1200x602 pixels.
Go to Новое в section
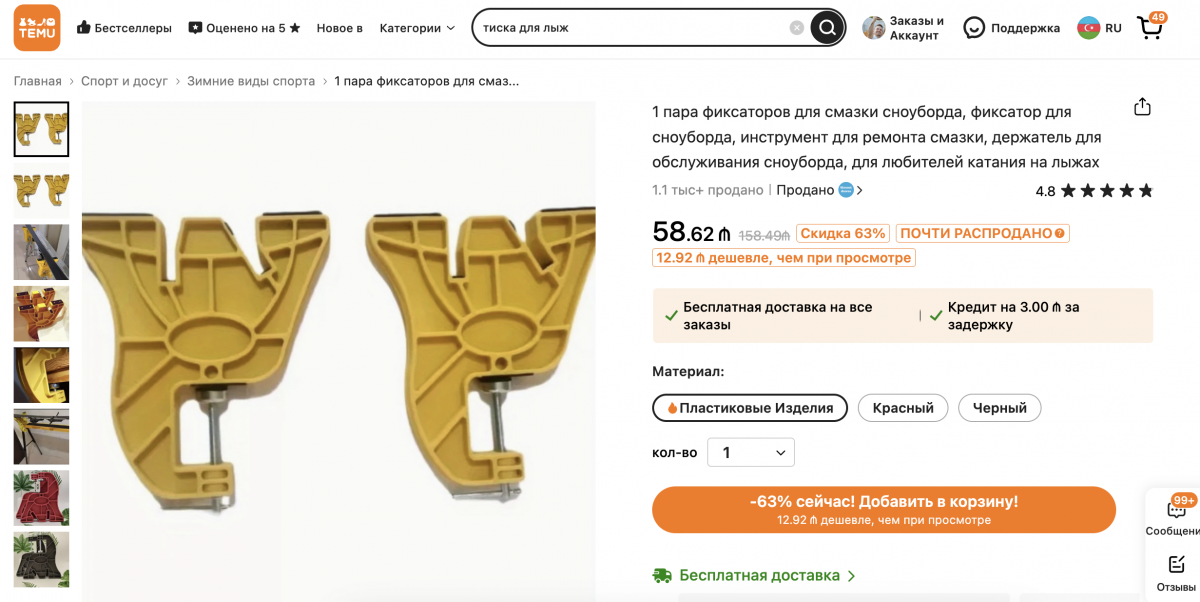339,28
